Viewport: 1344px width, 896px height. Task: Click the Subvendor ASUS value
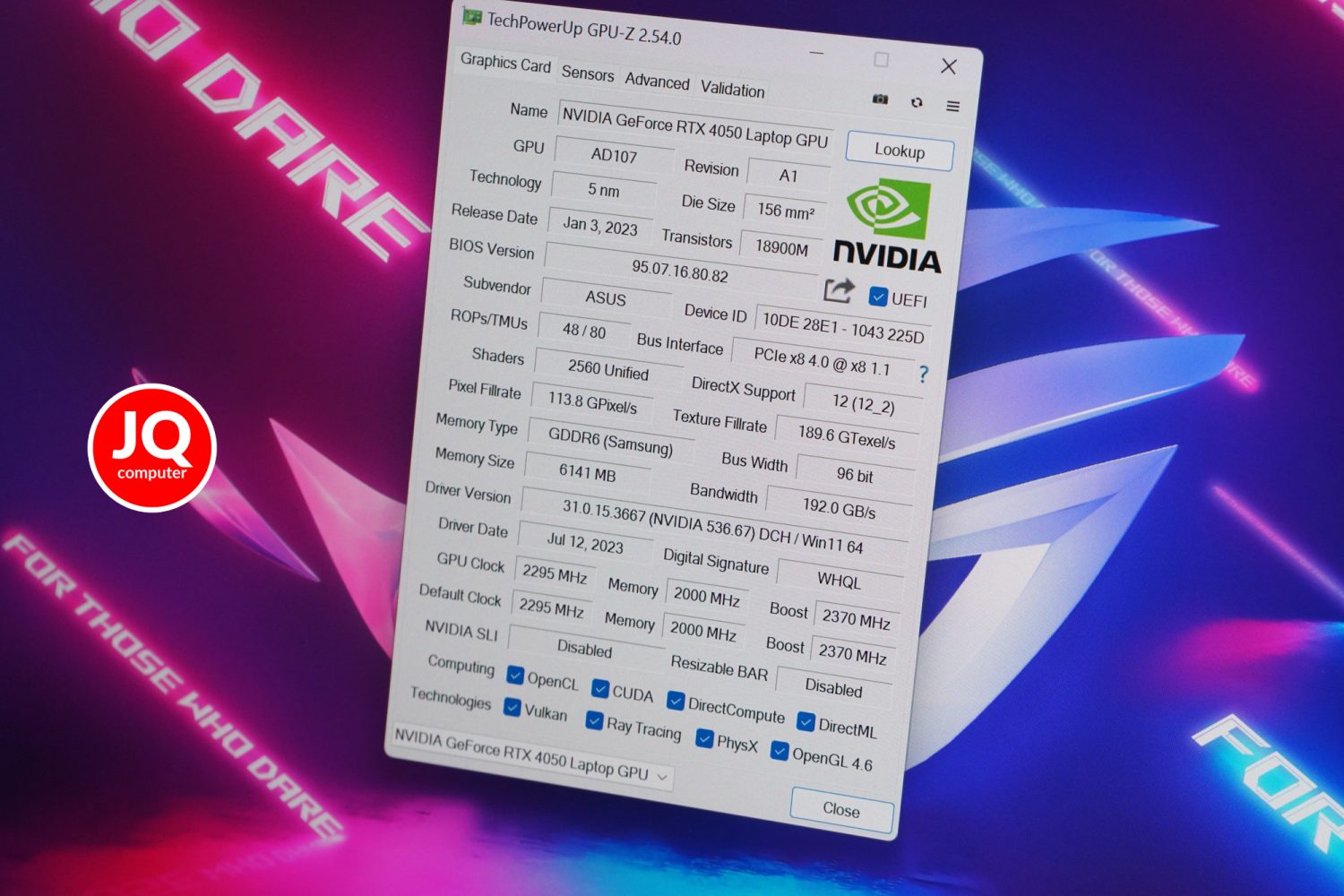click(x=606, y=298)
